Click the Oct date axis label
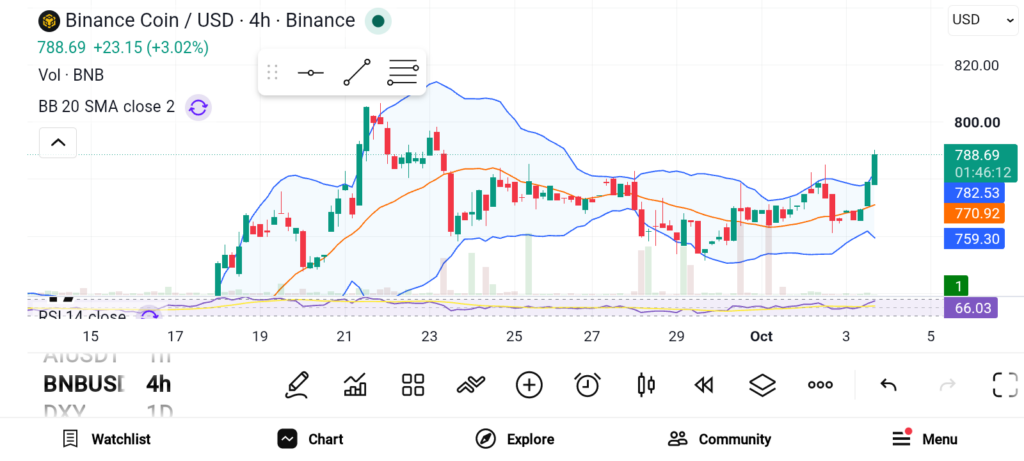Image resolution: width=1024 pixels, height=461 pixels. click(761, 337)
